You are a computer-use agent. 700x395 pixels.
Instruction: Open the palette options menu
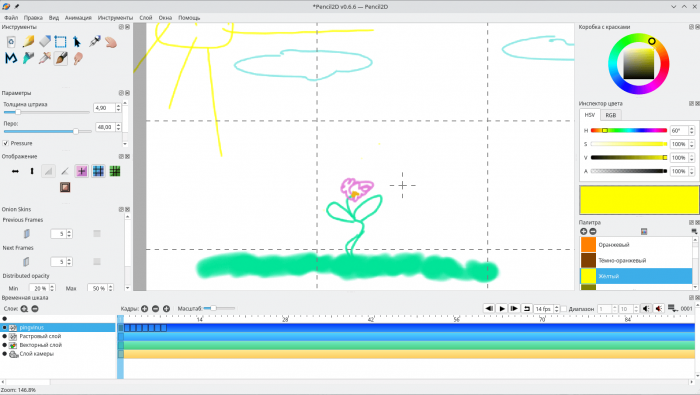click(694, 231)
